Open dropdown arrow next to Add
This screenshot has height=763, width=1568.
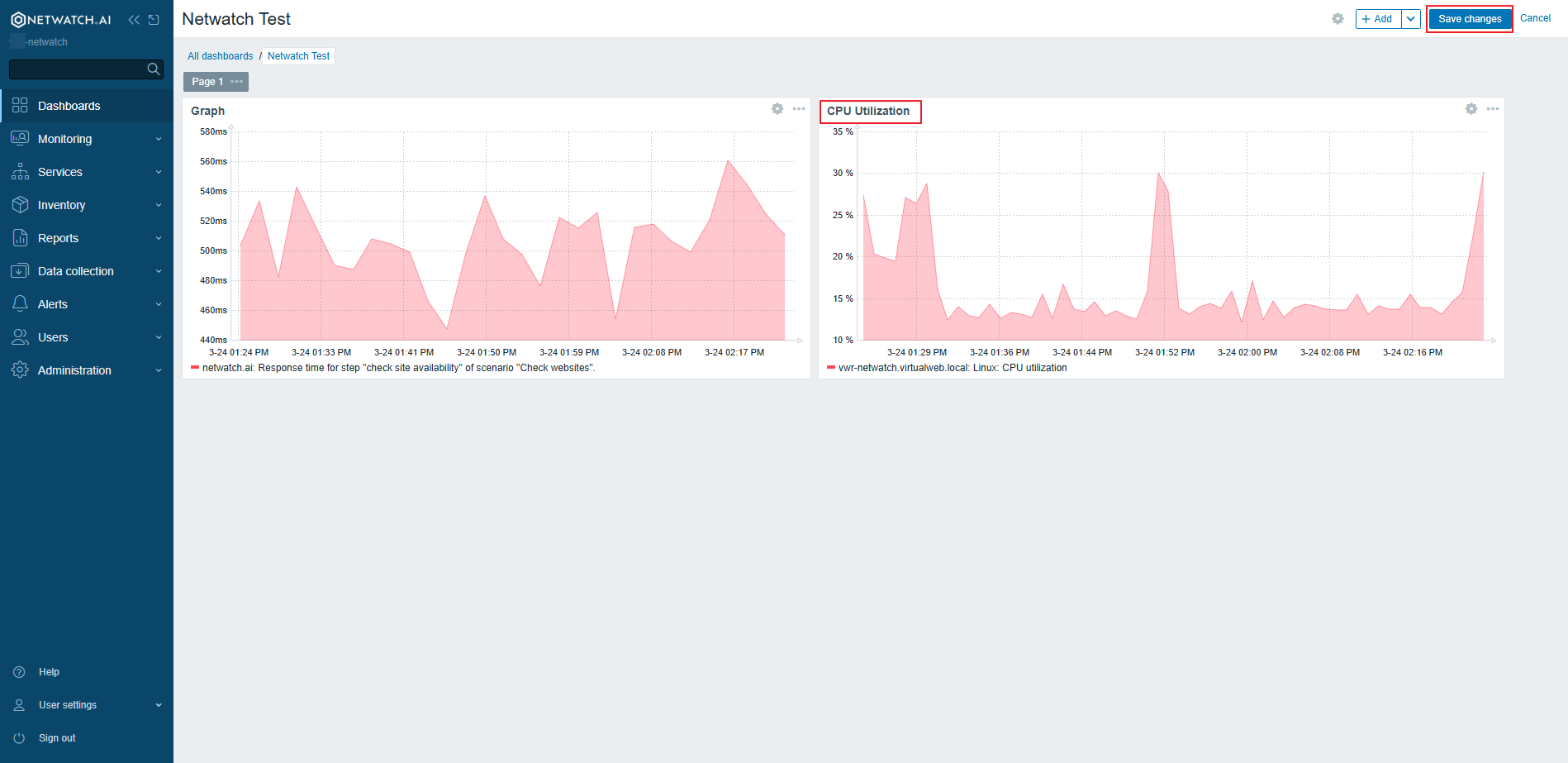1411,19
